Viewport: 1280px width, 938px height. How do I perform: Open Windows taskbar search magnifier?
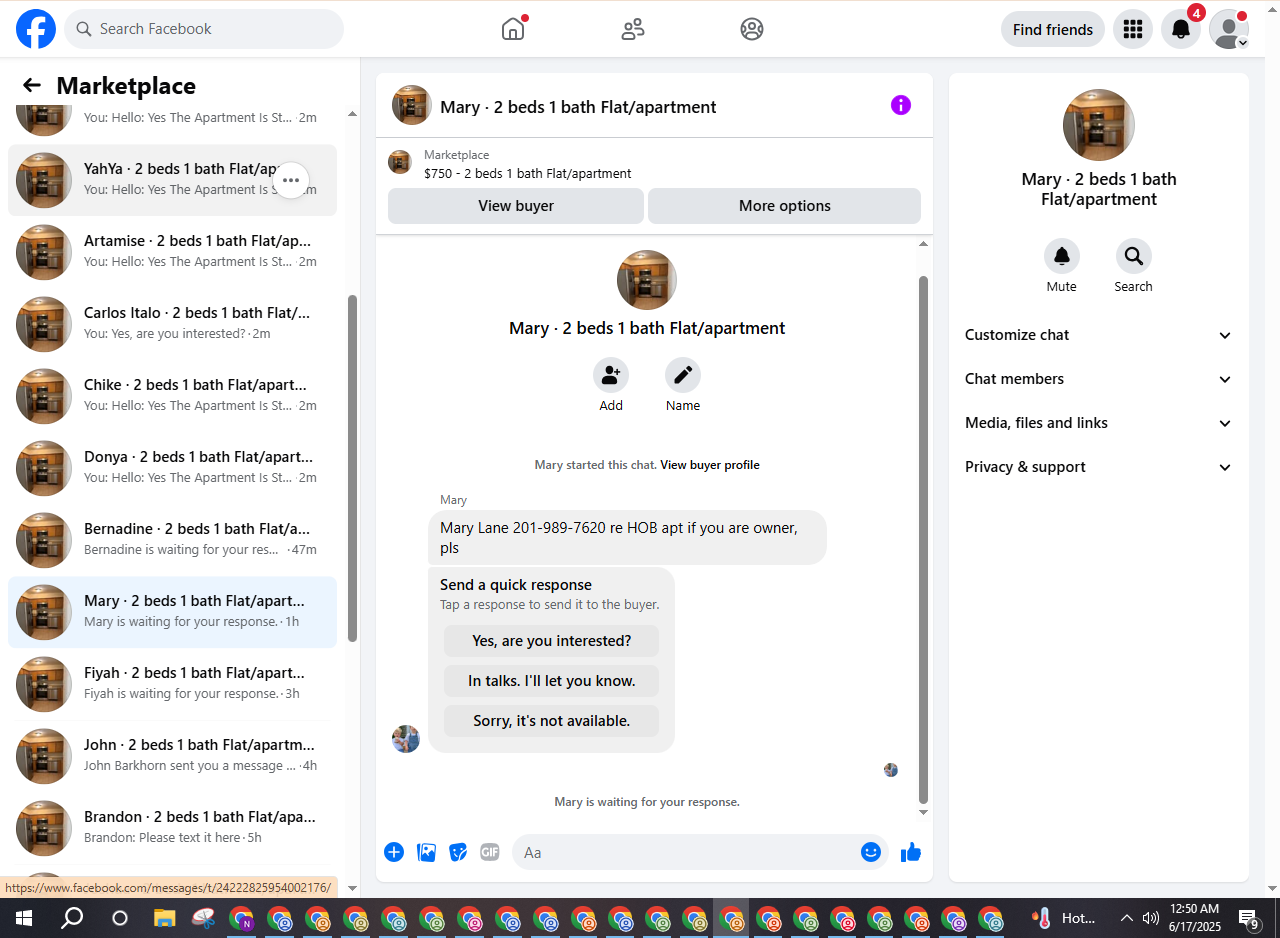coord(72,918)
